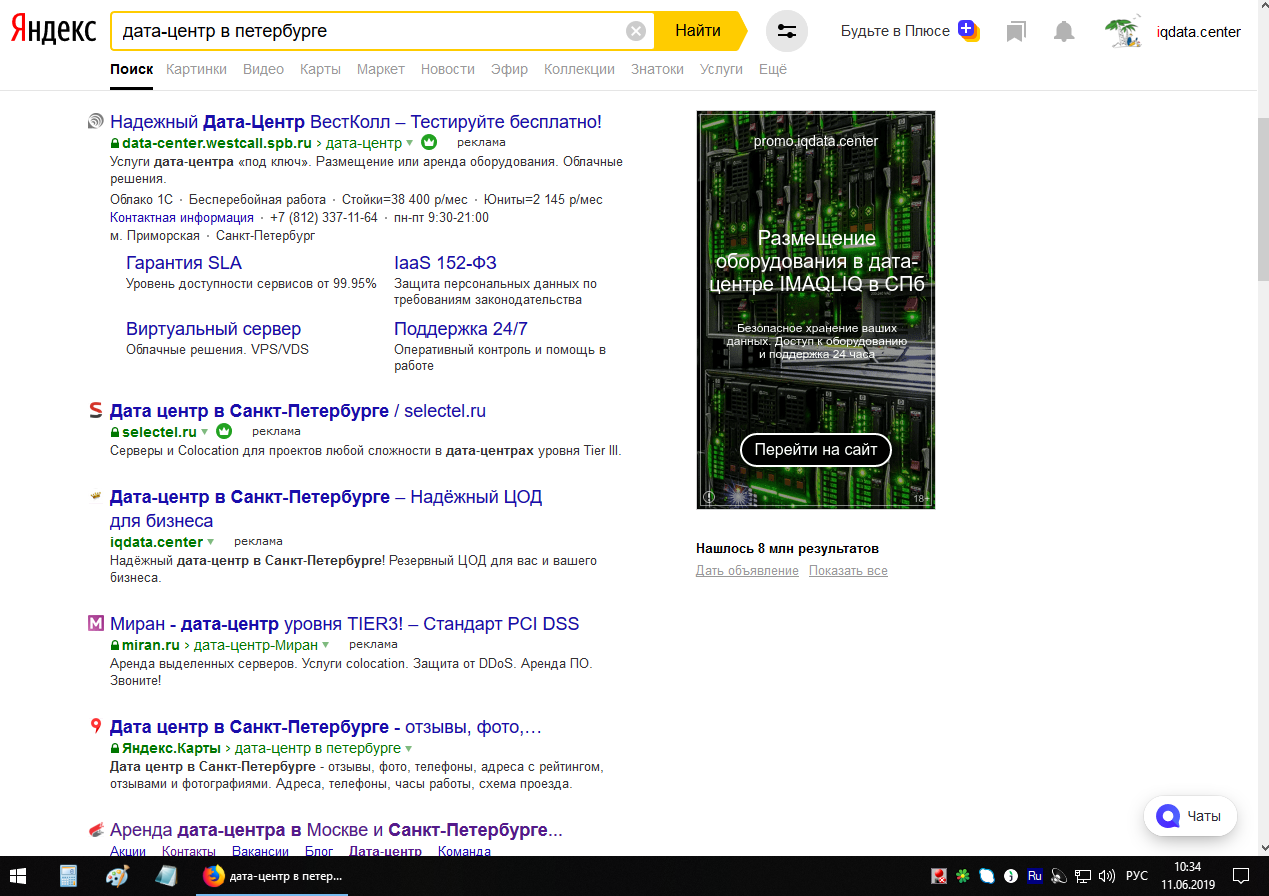Expand the arrow after westcall дата-центр URL
The width and height of the screenshot is (1269, 896).
(409, 143)
